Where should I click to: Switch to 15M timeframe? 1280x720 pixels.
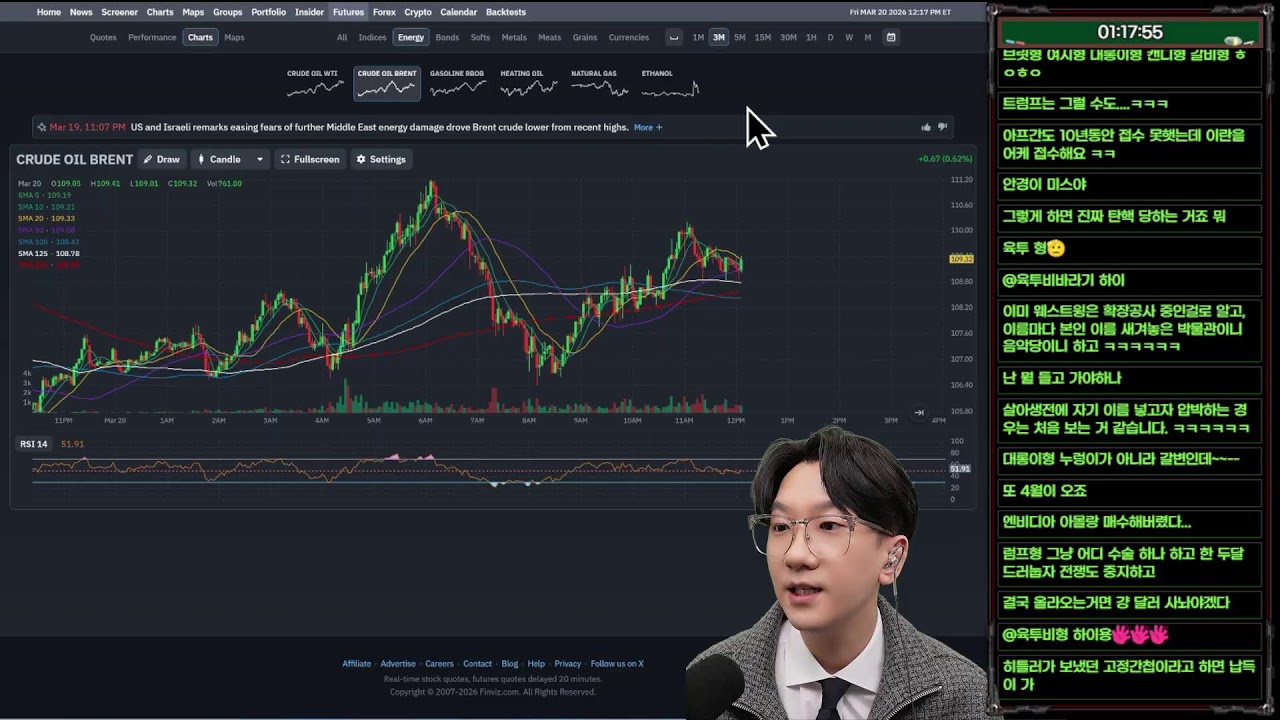[762, 37]
